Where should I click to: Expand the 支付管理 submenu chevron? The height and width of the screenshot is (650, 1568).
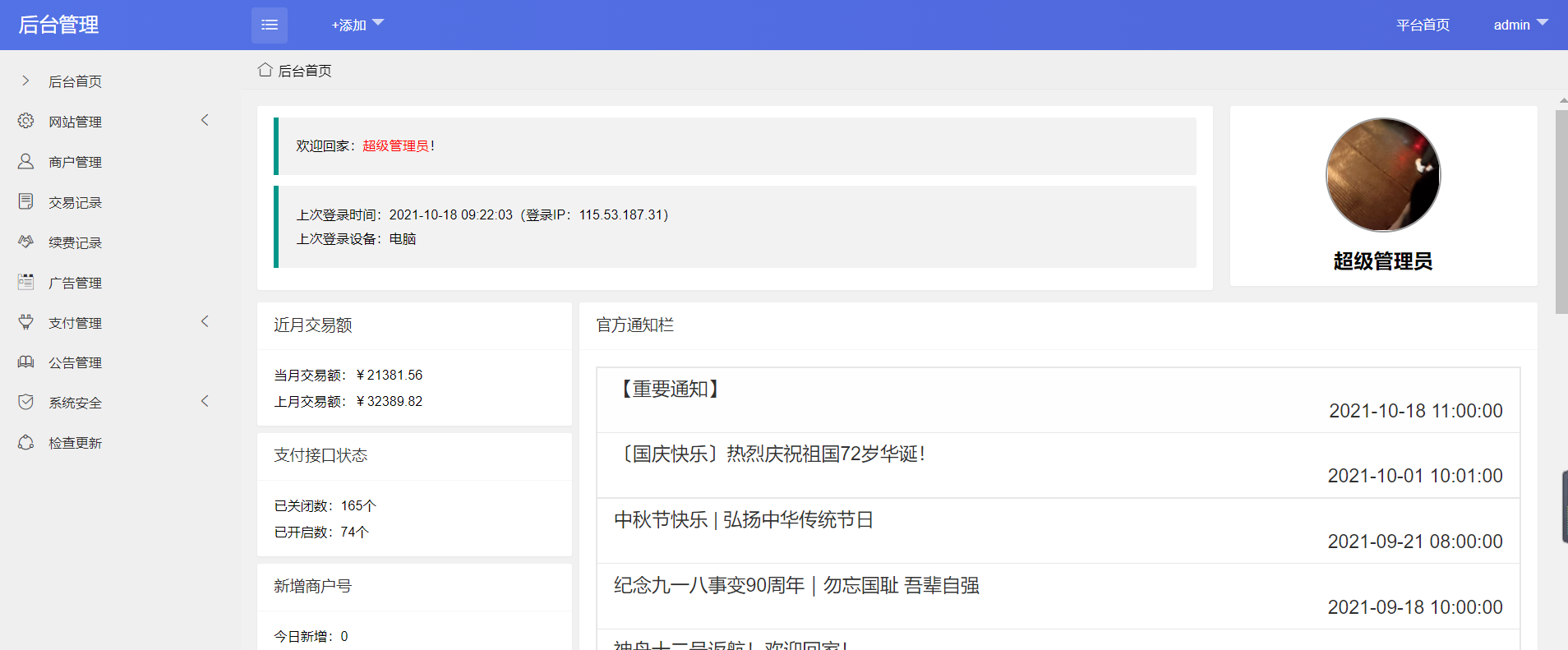(x=205, y=321)
